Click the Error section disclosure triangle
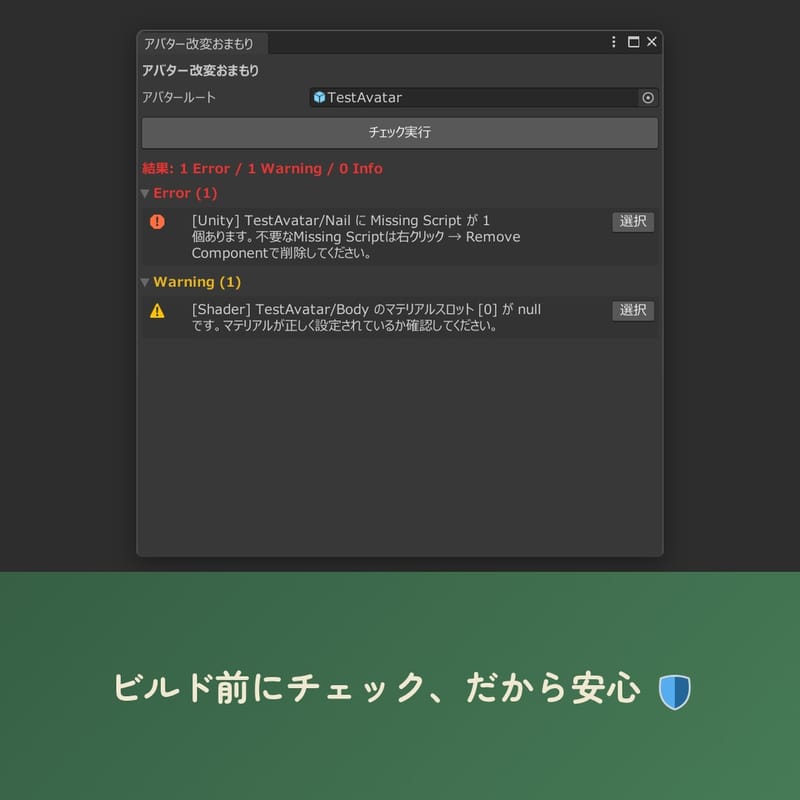The width and height of the screenshot is (800, 800). click(x=146, y=193)
